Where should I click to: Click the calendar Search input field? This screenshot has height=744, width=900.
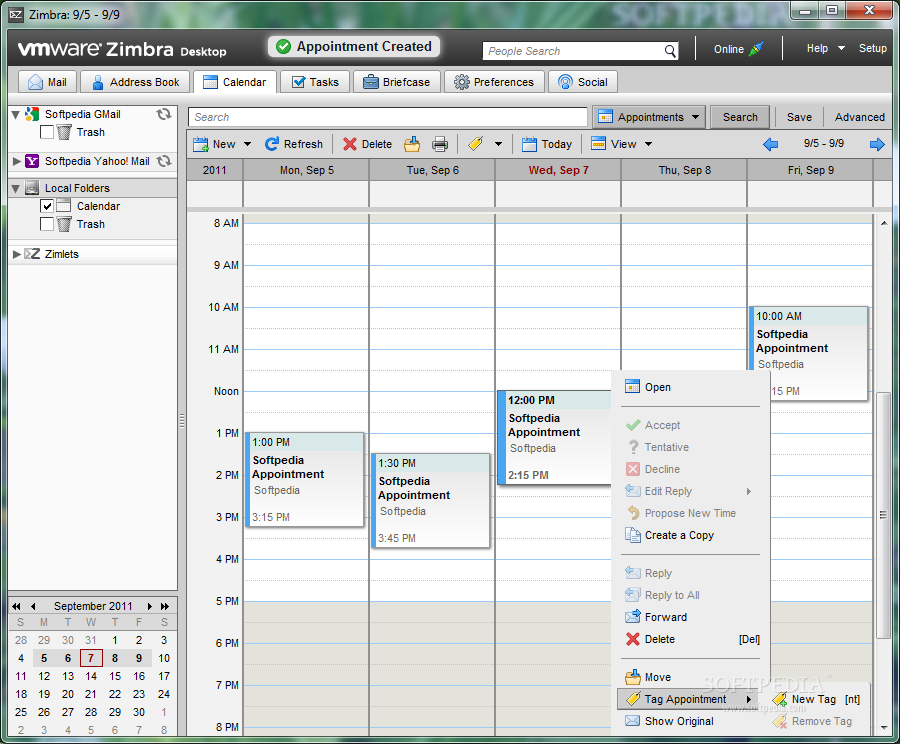click(388, 117)
